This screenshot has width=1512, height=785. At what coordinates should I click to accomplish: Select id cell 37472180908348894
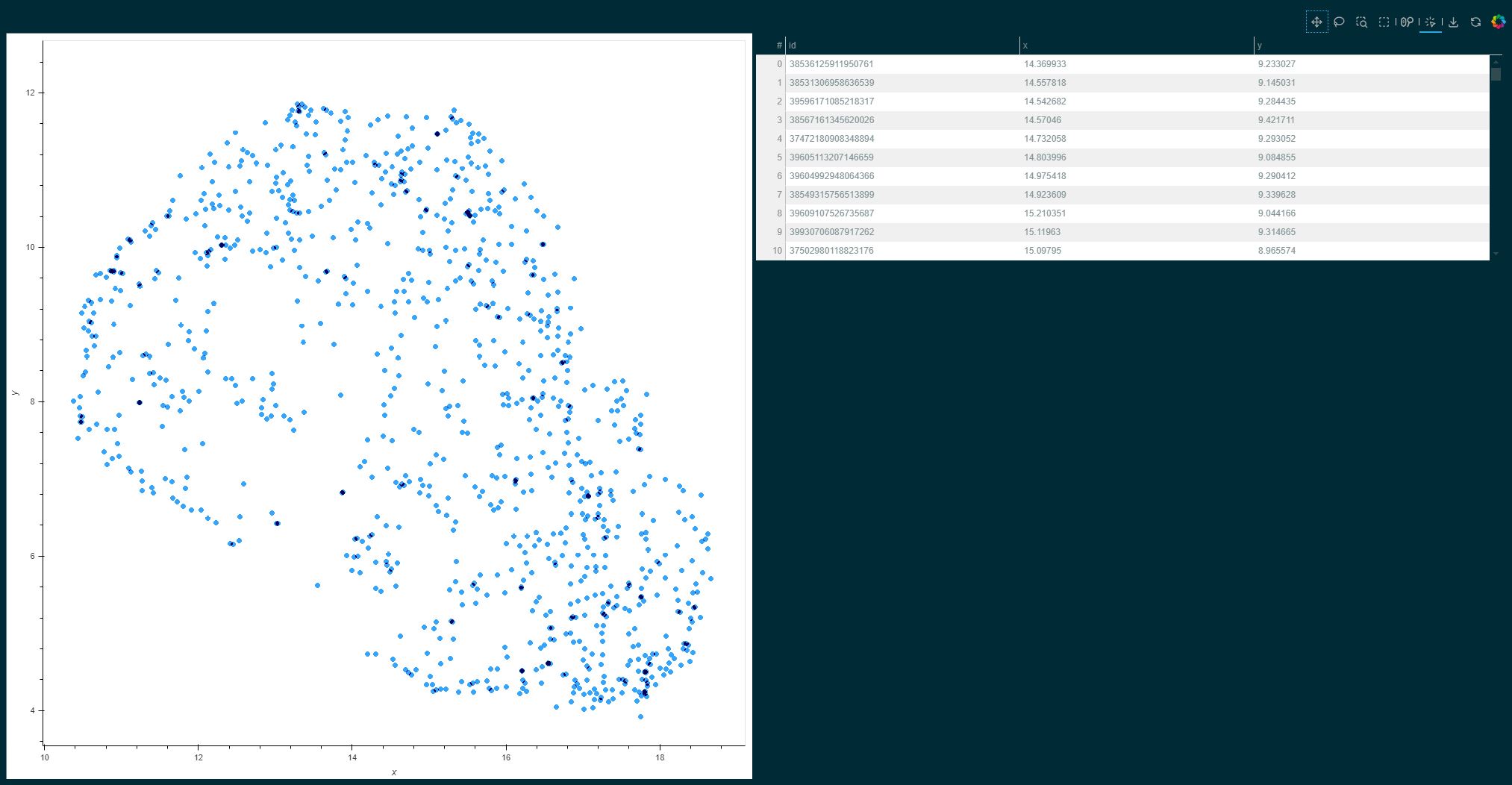coord(902,139)
